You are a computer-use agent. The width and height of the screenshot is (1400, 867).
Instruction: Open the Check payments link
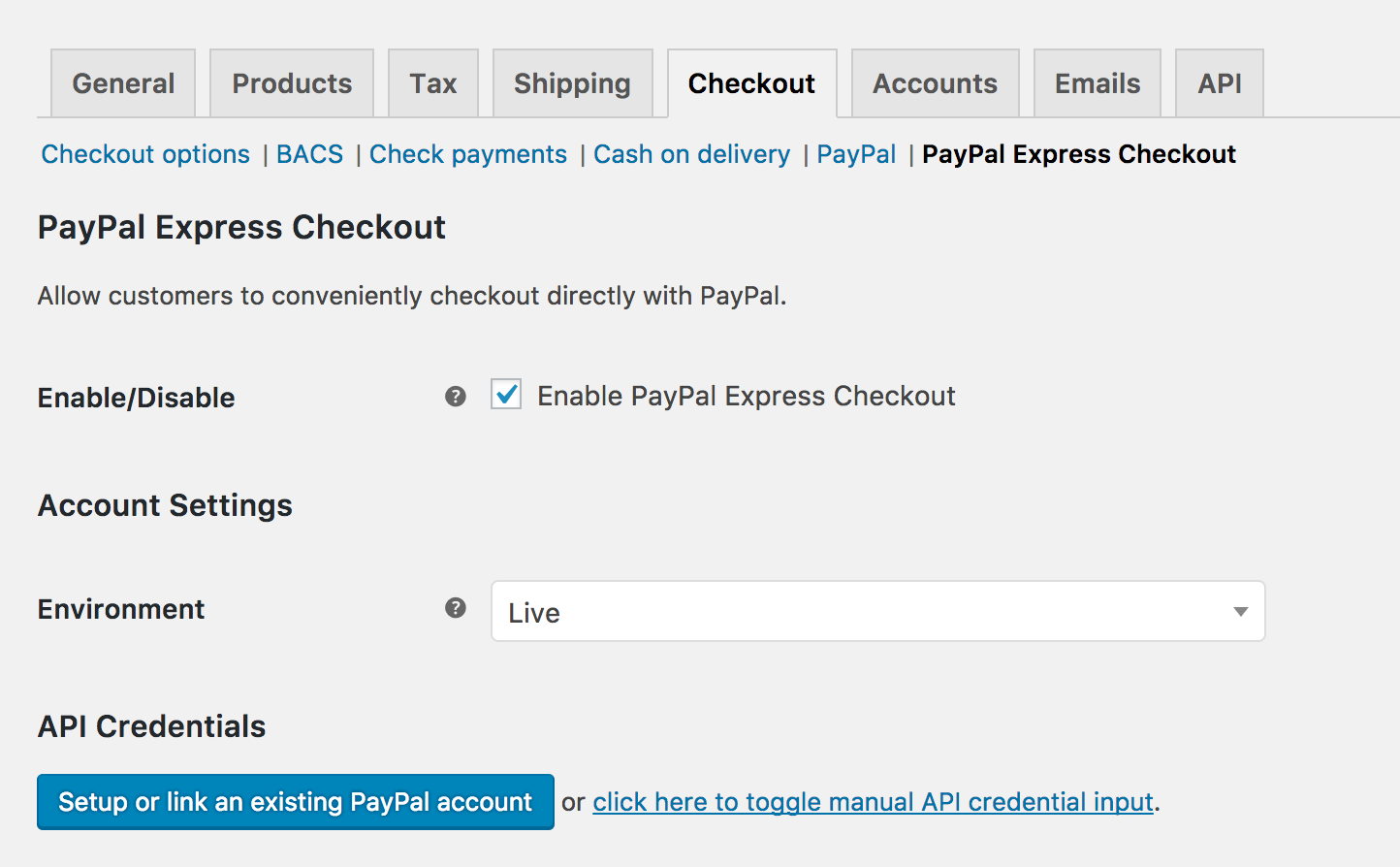click(468, 154)
